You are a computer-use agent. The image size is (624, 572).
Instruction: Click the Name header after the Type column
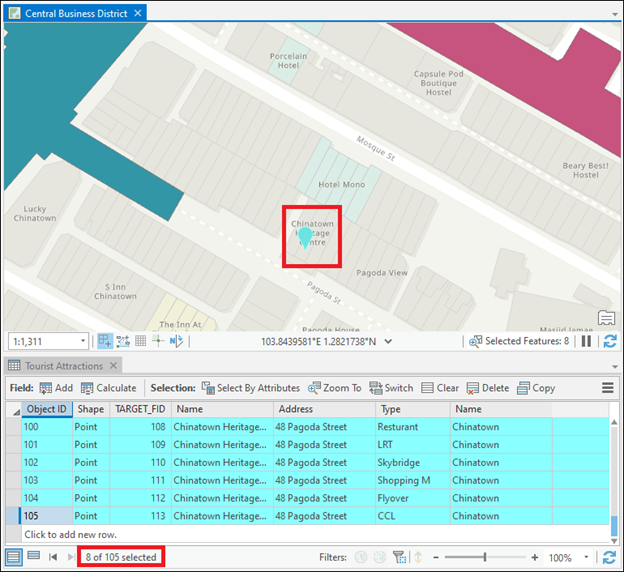click(x=501, y=409)
